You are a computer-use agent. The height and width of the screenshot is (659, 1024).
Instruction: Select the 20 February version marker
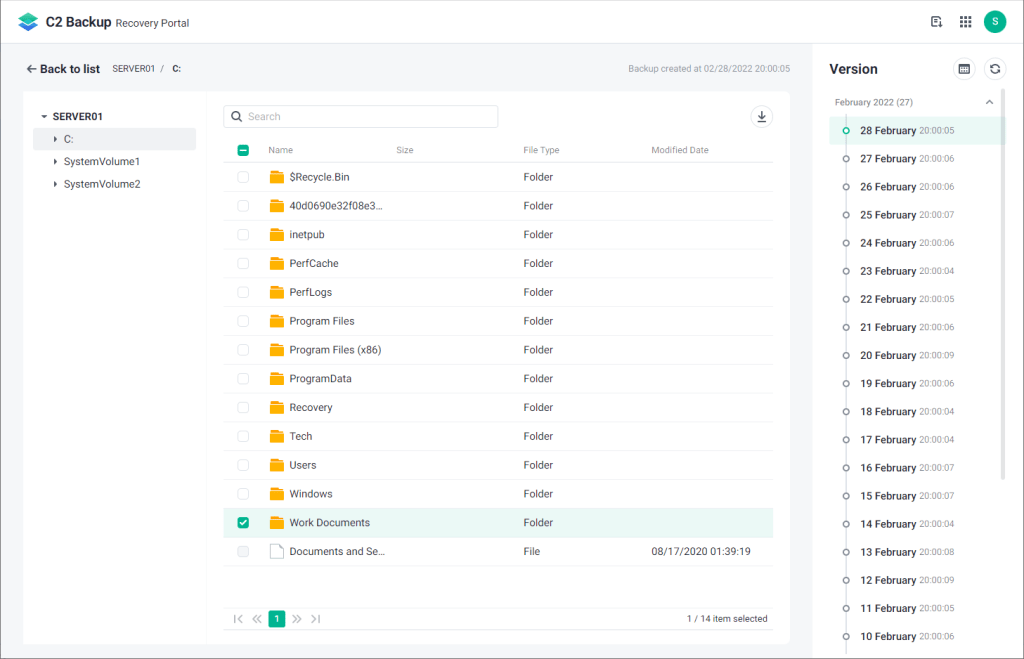click(847, 355)
